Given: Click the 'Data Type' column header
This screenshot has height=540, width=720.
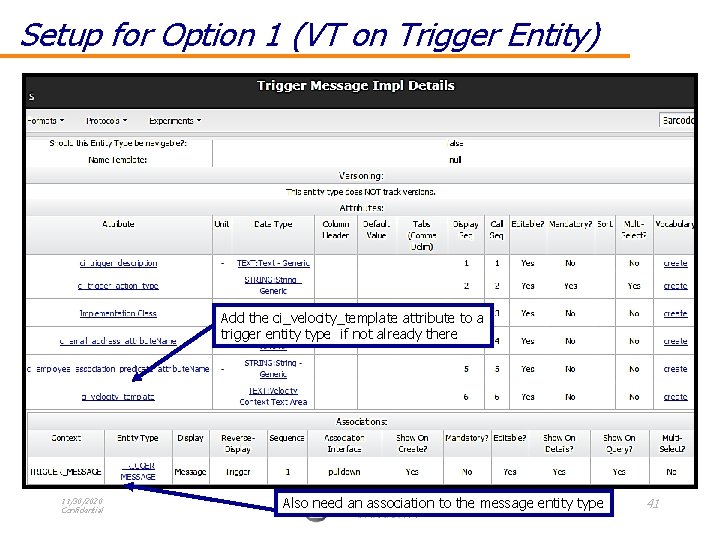Looking at the screenshot, I should (273, 224).
